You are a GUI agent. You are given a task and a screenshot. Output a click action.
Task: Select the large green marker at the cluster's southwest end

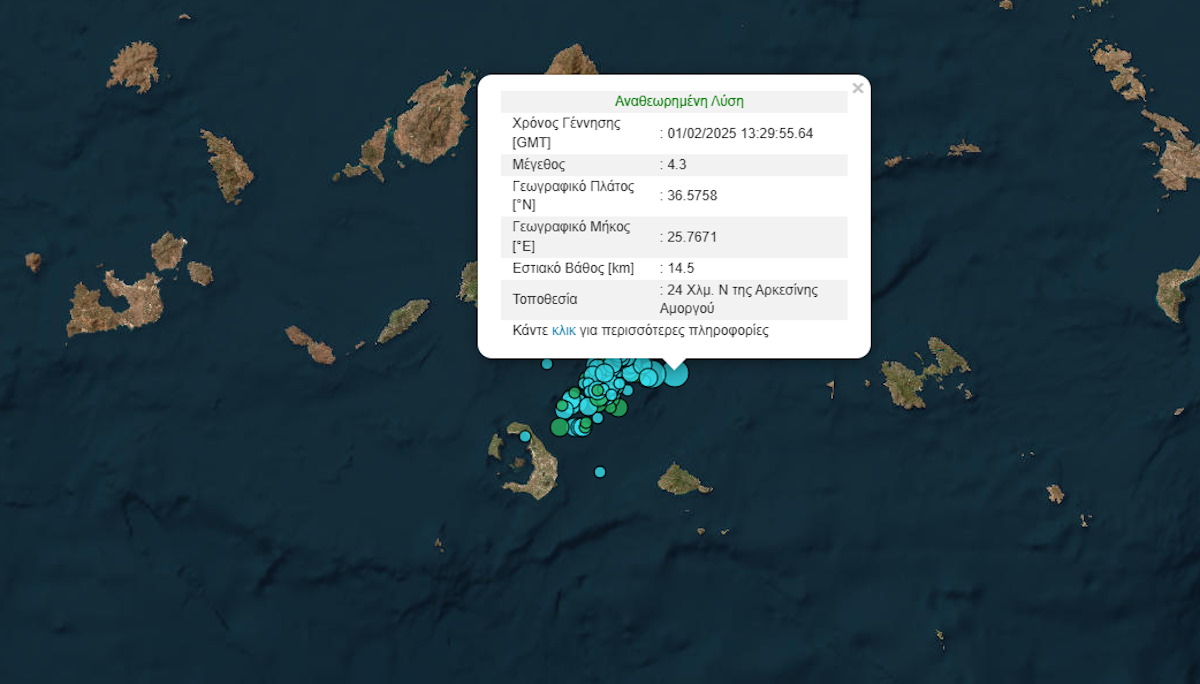(x=560, y=427)
